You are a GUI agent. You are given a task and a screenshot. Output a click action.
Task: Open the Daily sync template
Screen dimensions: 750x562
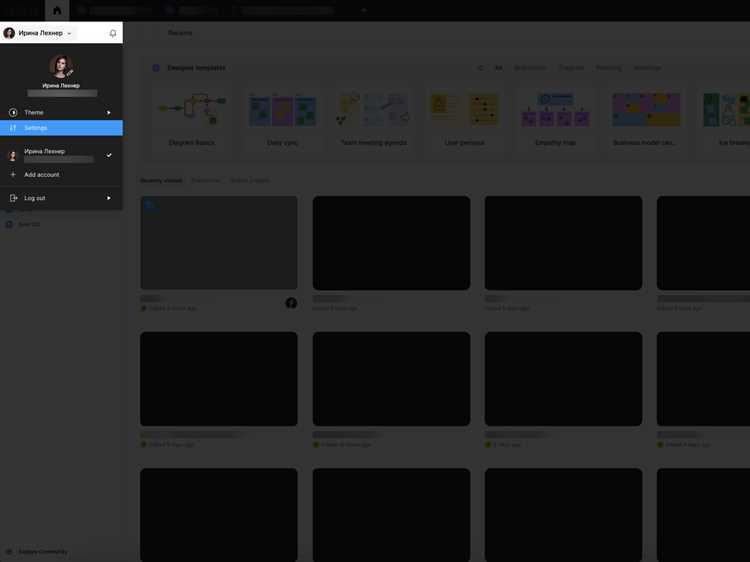click(283, 120)
